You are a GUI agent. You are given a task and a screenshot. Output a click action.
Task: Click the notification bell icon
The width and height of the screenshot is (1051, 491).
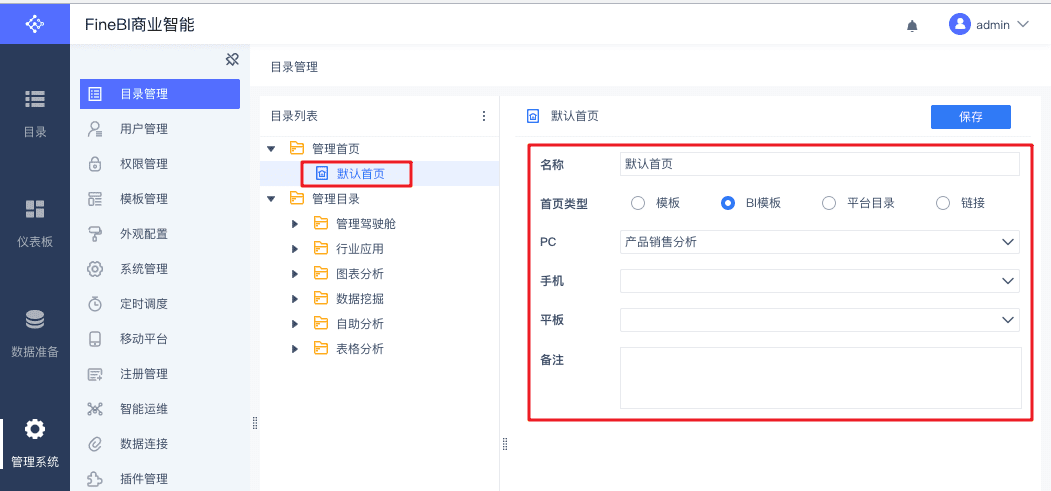(912, 26)
